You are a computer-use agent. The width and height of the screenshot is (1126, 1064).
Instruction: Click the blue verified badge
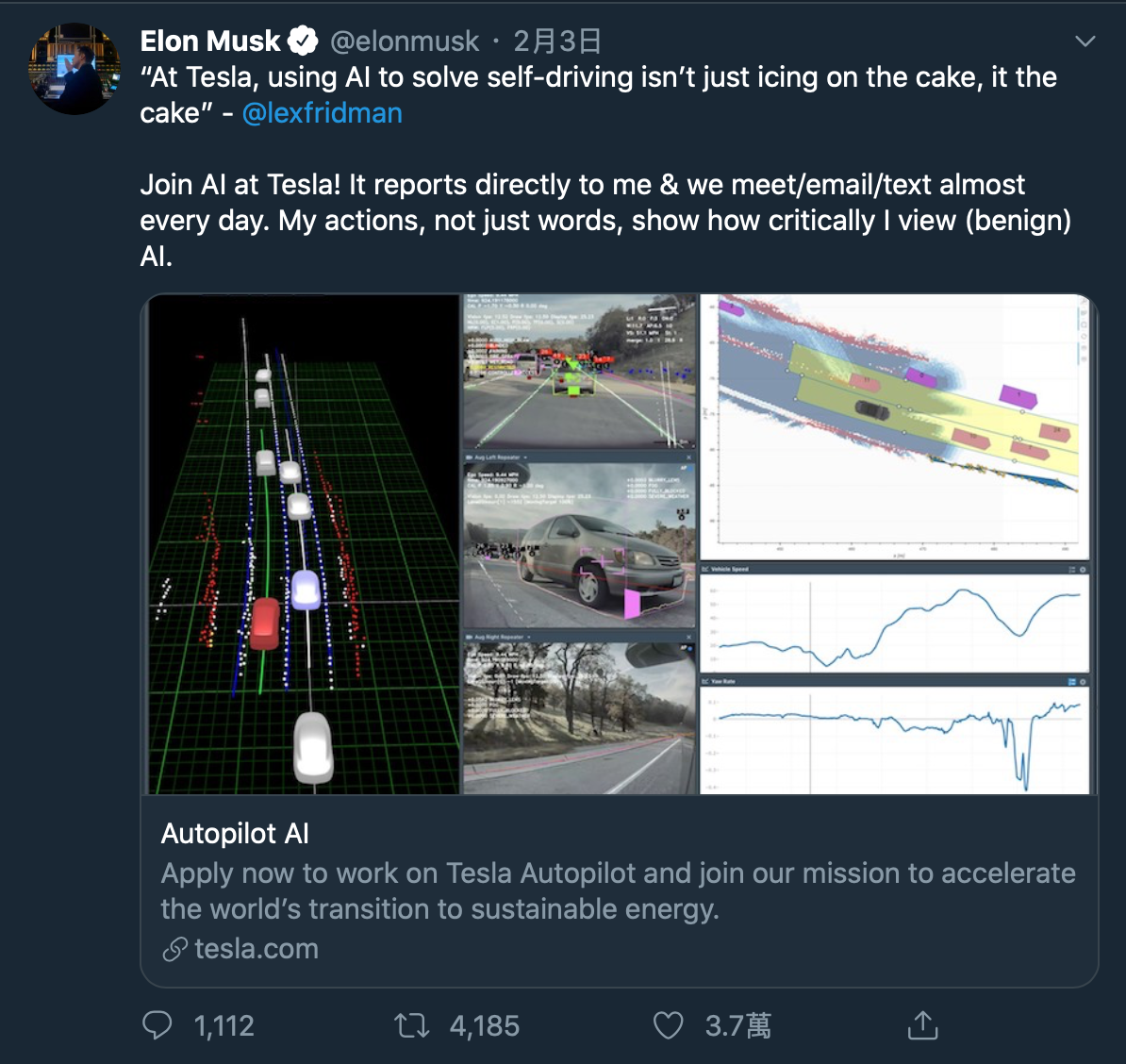[x=303, y=42]
